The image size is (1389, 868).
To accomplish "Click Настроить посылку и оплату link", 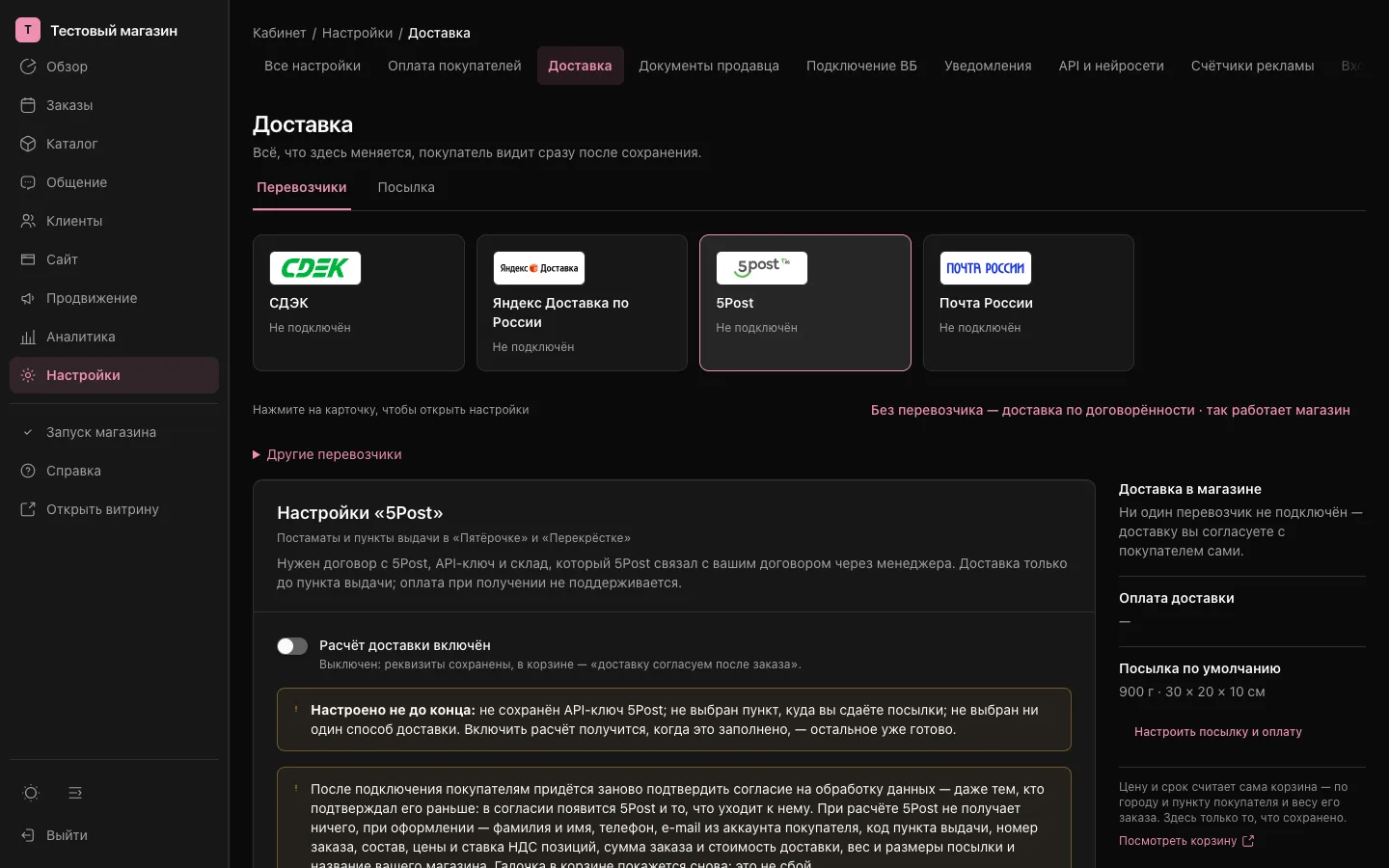I will pyautogui.click(x=1218, y=732).
